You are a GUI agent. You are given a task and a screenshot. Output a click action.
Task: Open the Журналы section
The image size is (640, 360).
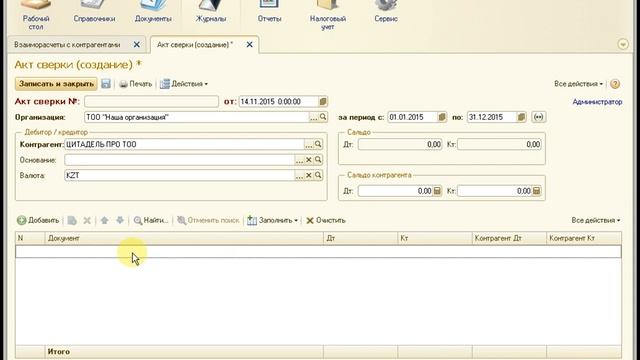pos(211,12)
